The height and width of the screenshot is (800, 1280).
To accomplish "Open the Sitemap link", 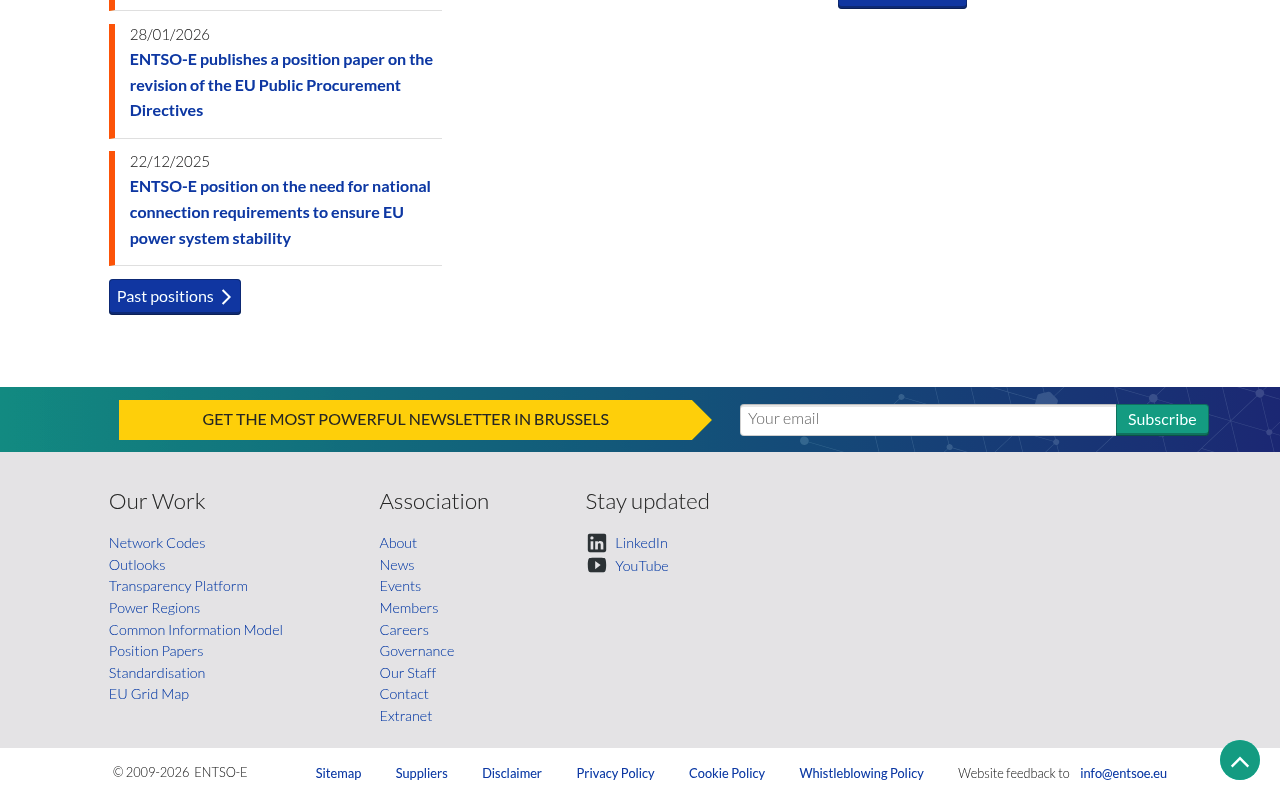I will point(338,773).
